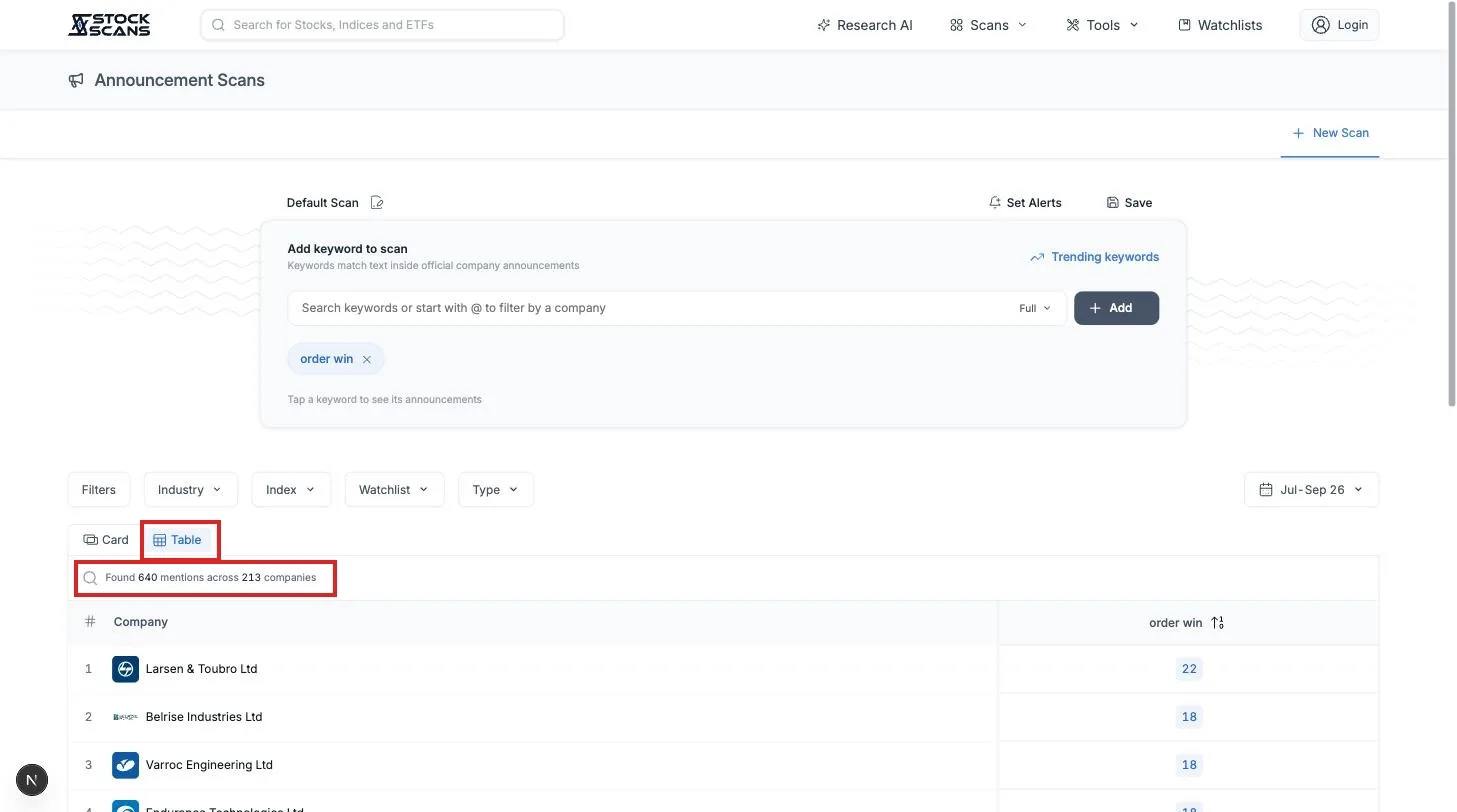The height and width of the screenshot is (812, 1457).
Task: Click Larsen & Toubro's order win count 22
Action: pyautogui.click(x=1189, y=669)
